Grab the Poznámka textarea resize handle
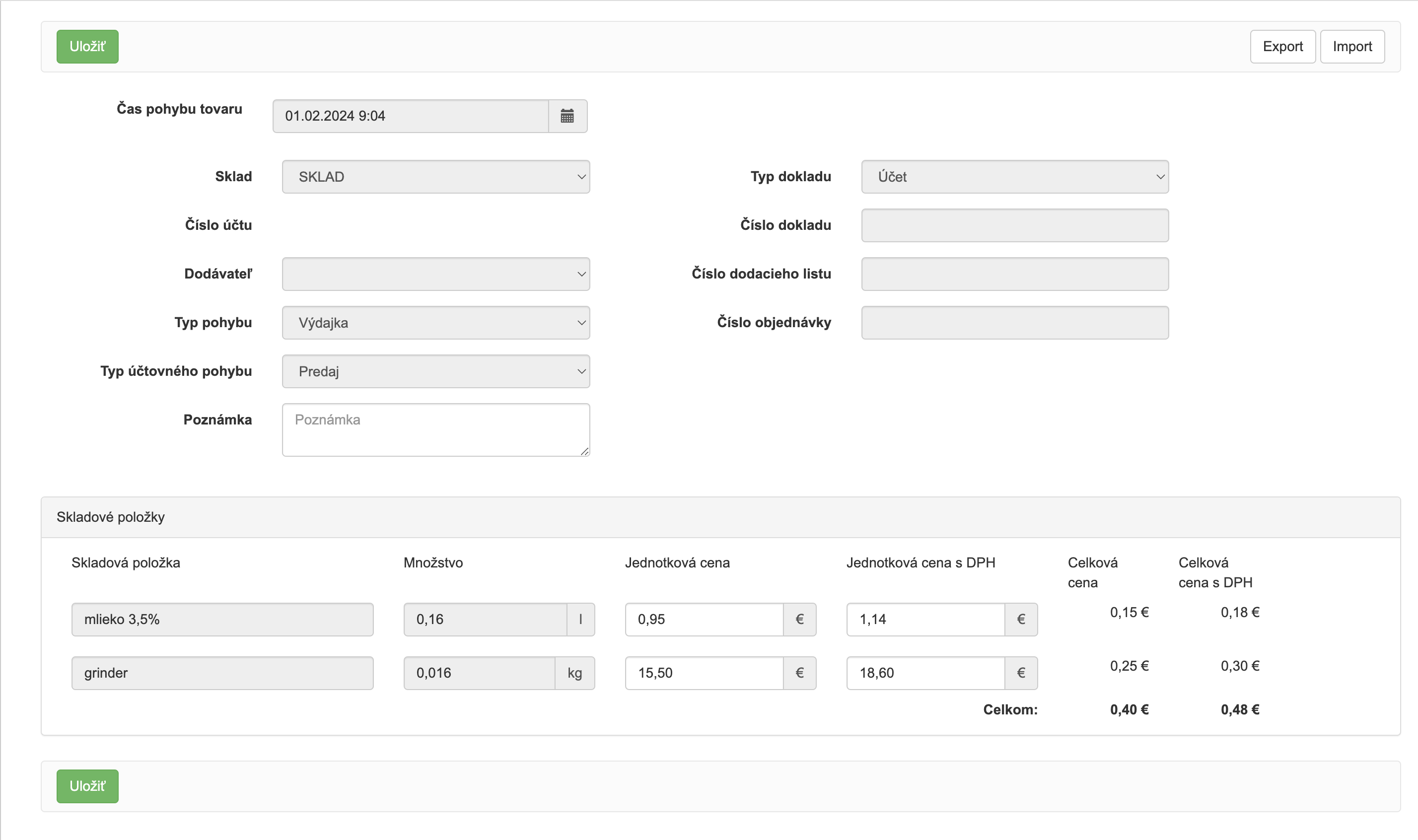Viewport: 1418px width, 840px height. point(585,451)
